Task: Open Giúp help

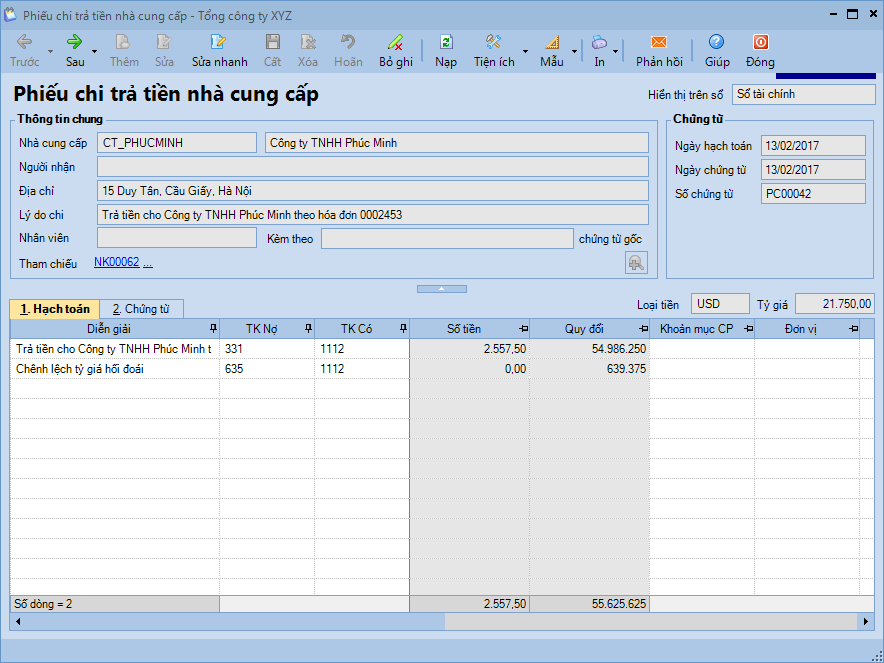Action: (717, 51)
